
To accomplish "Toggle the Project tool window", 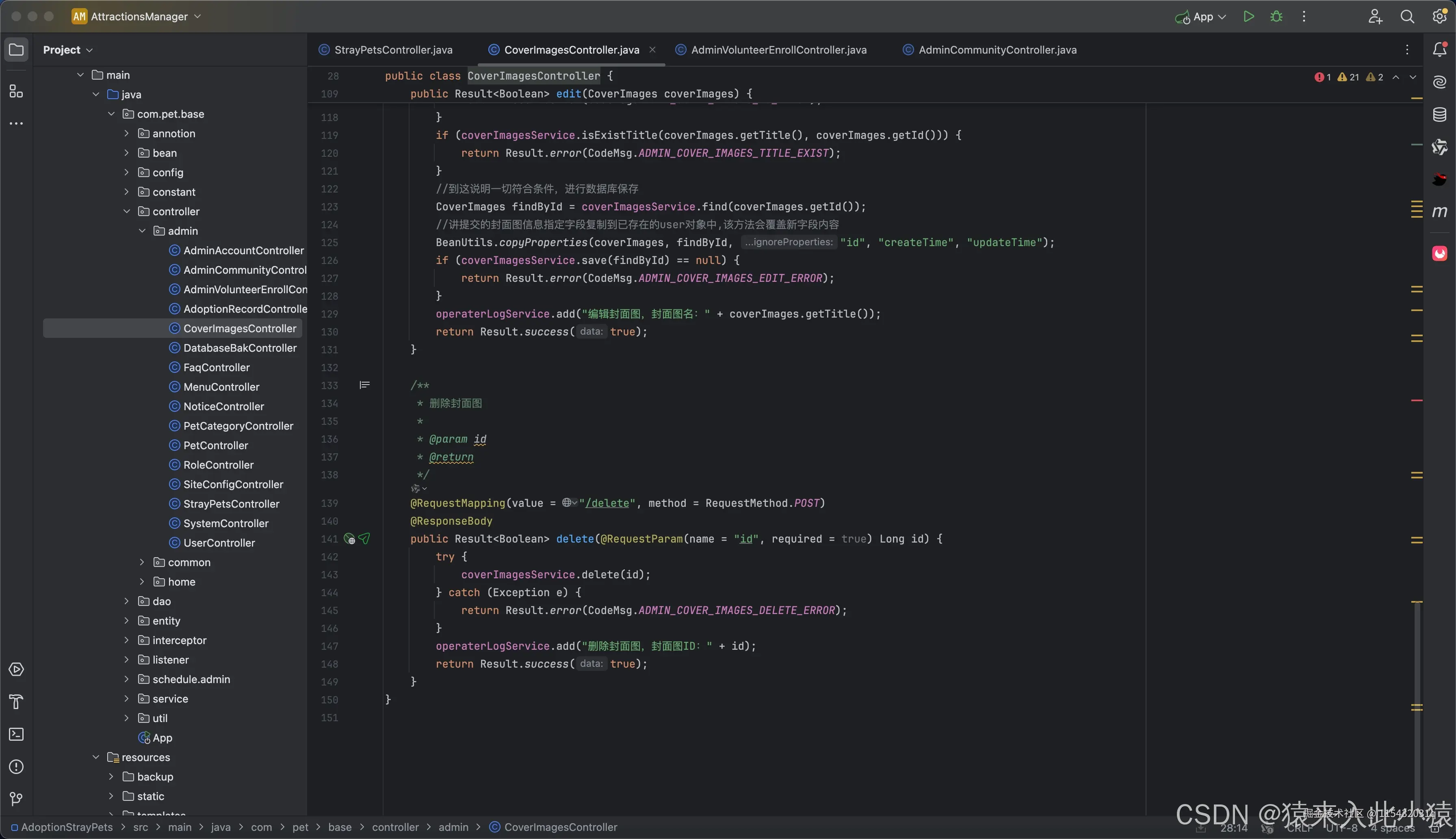I will [16, 50].
